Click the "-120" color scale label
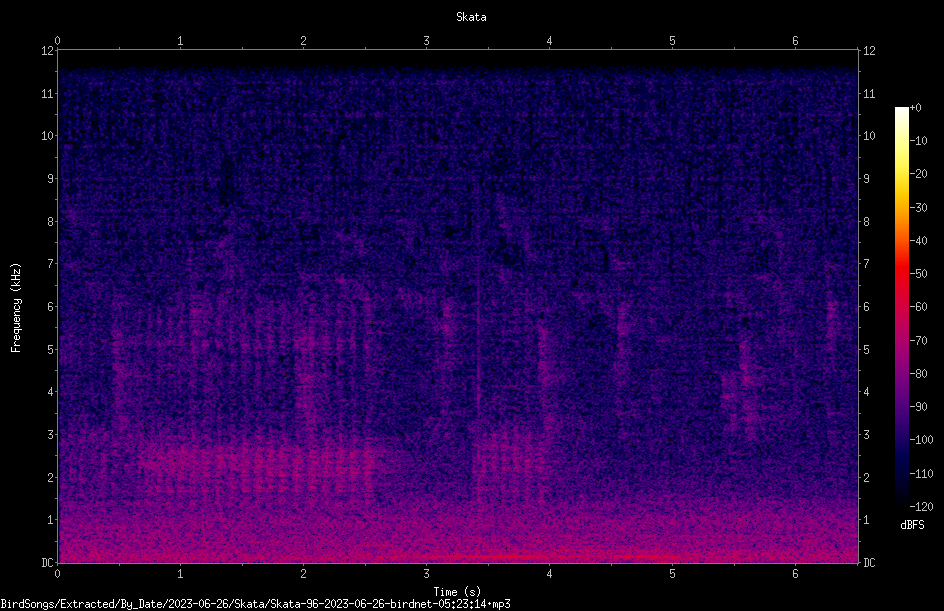 (922, 507)
